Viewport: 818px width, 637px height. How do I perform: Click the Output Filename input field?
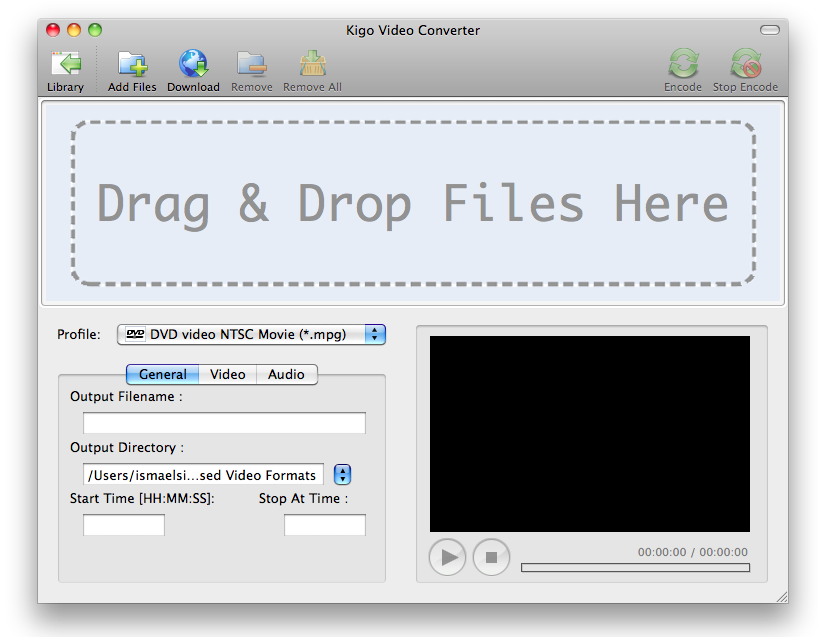click(224, 423)
